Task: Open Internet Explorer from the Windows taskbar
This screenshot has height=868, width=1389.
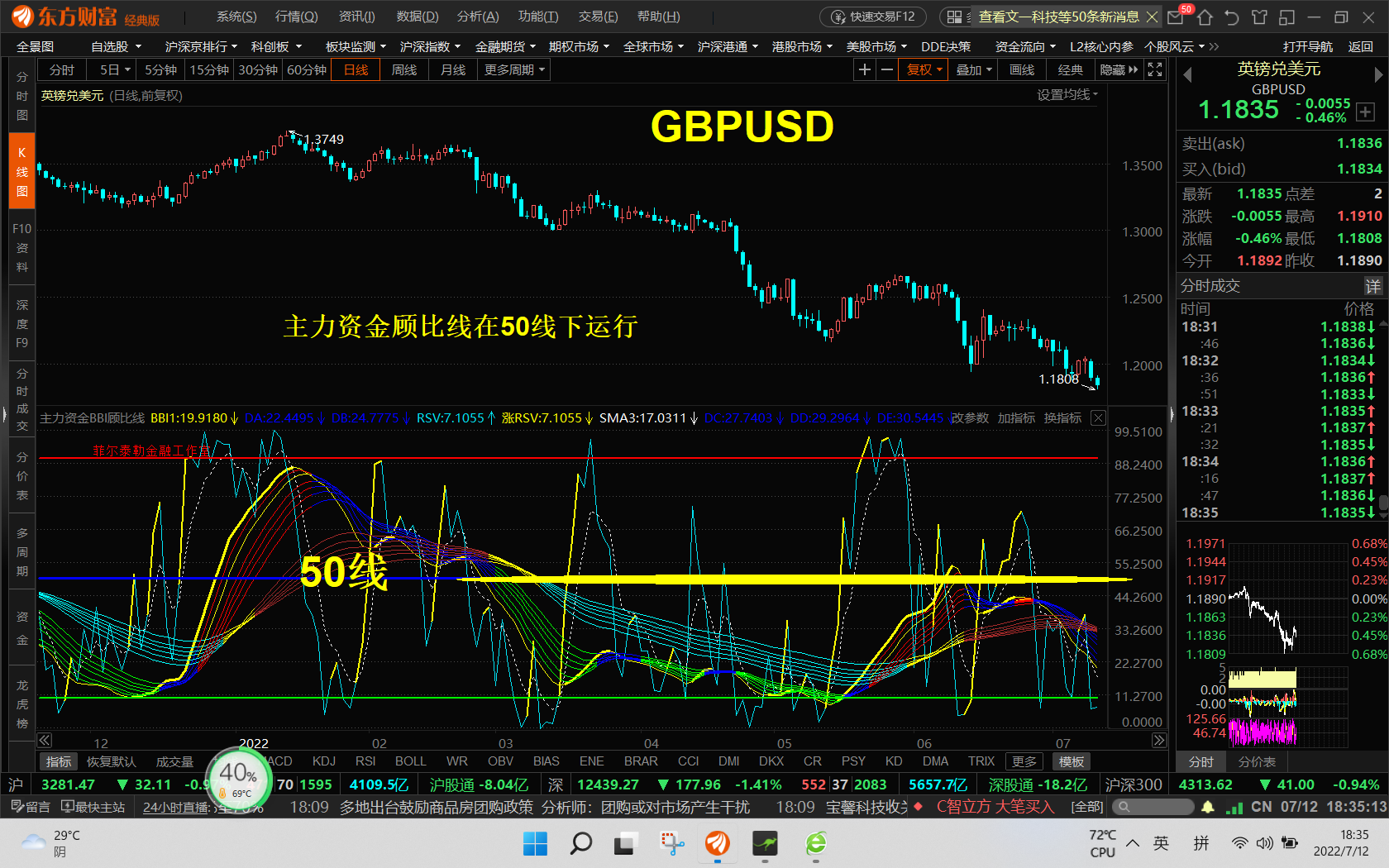Action: [816, 845]
